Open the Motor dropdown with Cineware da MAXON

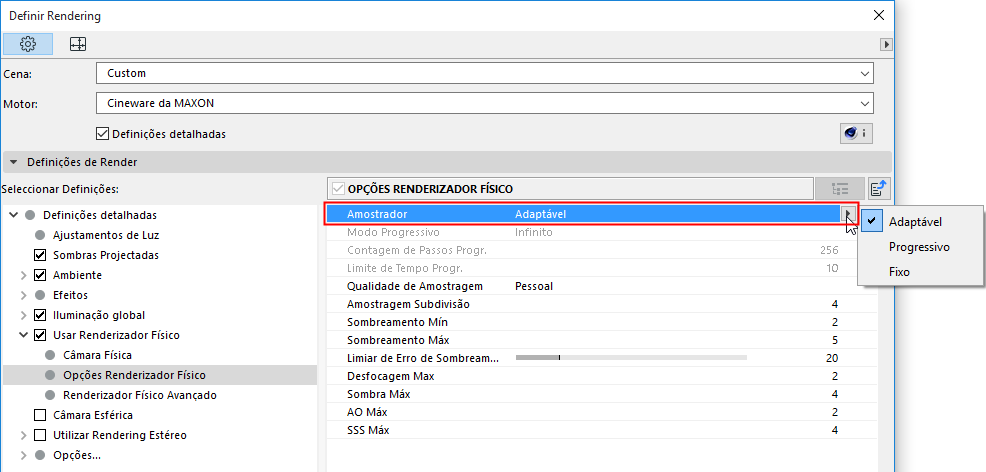(485, 103)
